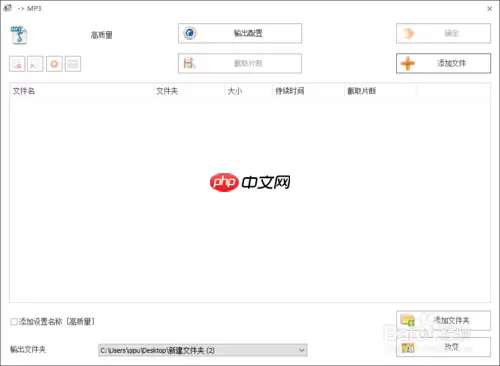Click the 截取片断 column header in the list

click(380, 91)
